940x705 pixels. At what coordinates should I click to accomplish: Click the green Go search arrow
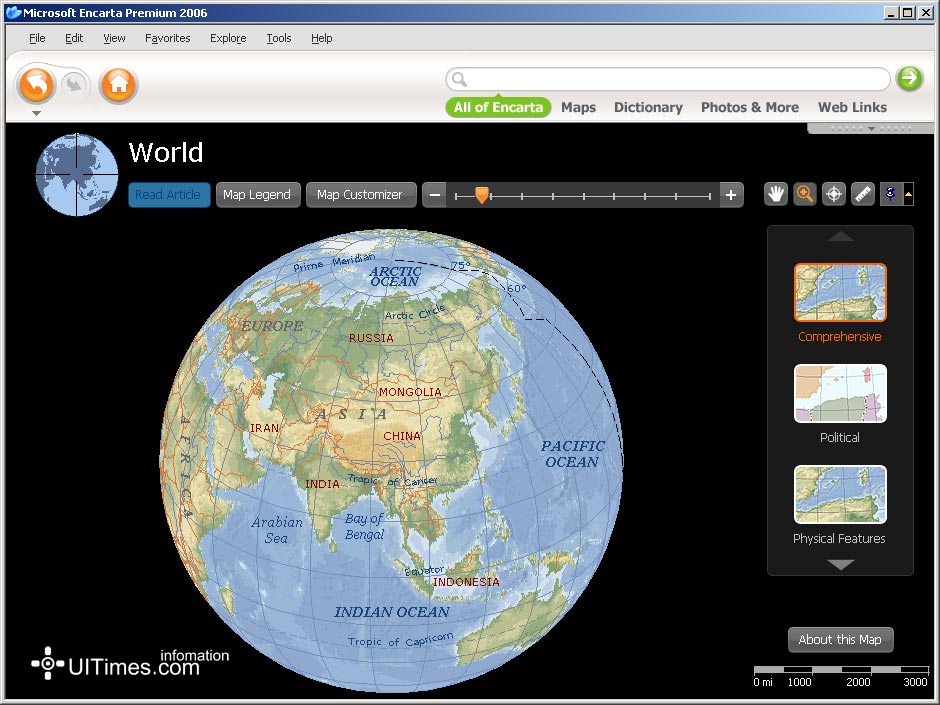[909, 78]
